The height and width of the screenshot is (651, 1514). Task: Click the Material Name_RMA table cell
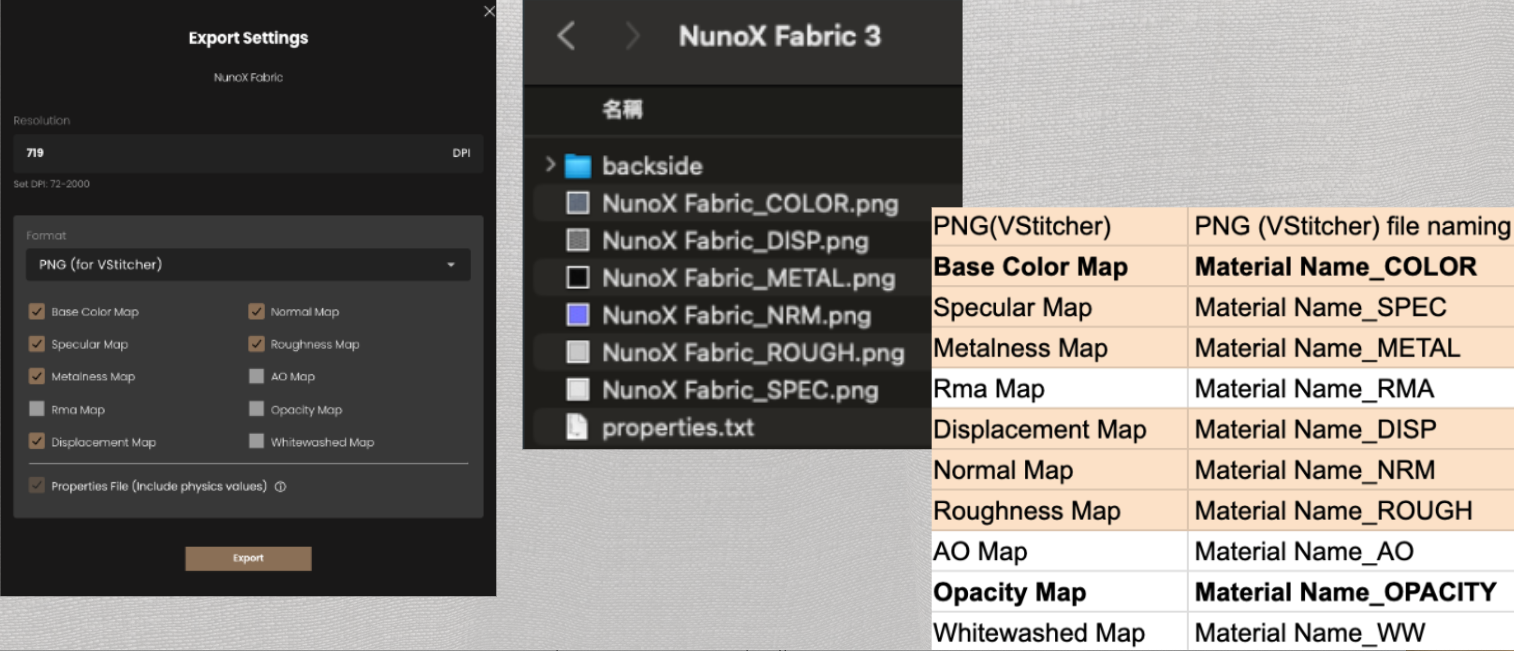click(x=1351, y=389)
